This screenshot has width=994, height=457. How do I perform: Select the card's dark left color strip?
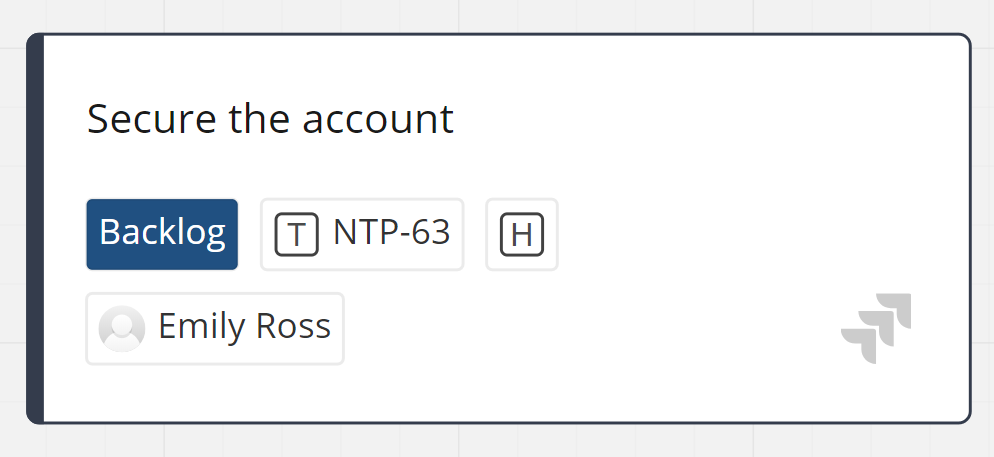(35, 228)
